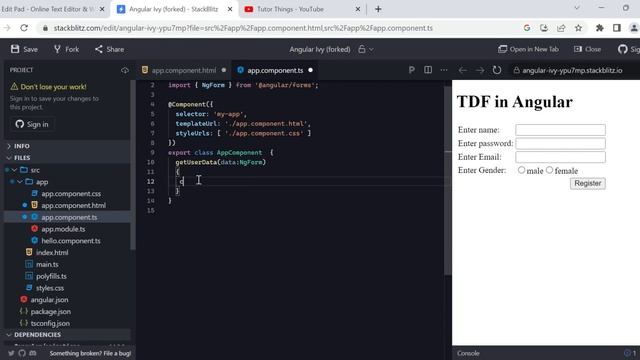Click the sidebar vertical scrollbar
The height and width of the screenshot is (360, 640).
tap(133, 165)
